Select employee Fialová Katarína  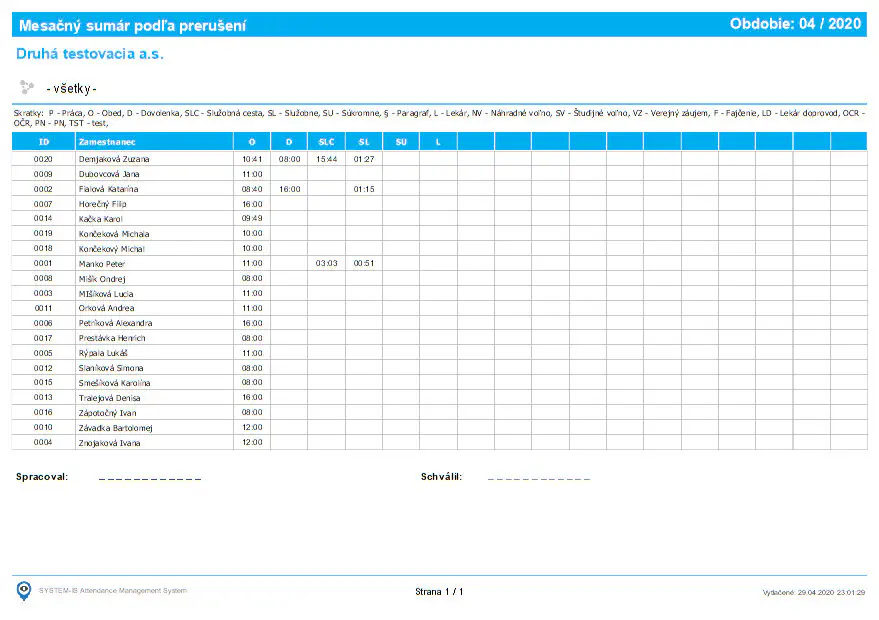[108, 189]
